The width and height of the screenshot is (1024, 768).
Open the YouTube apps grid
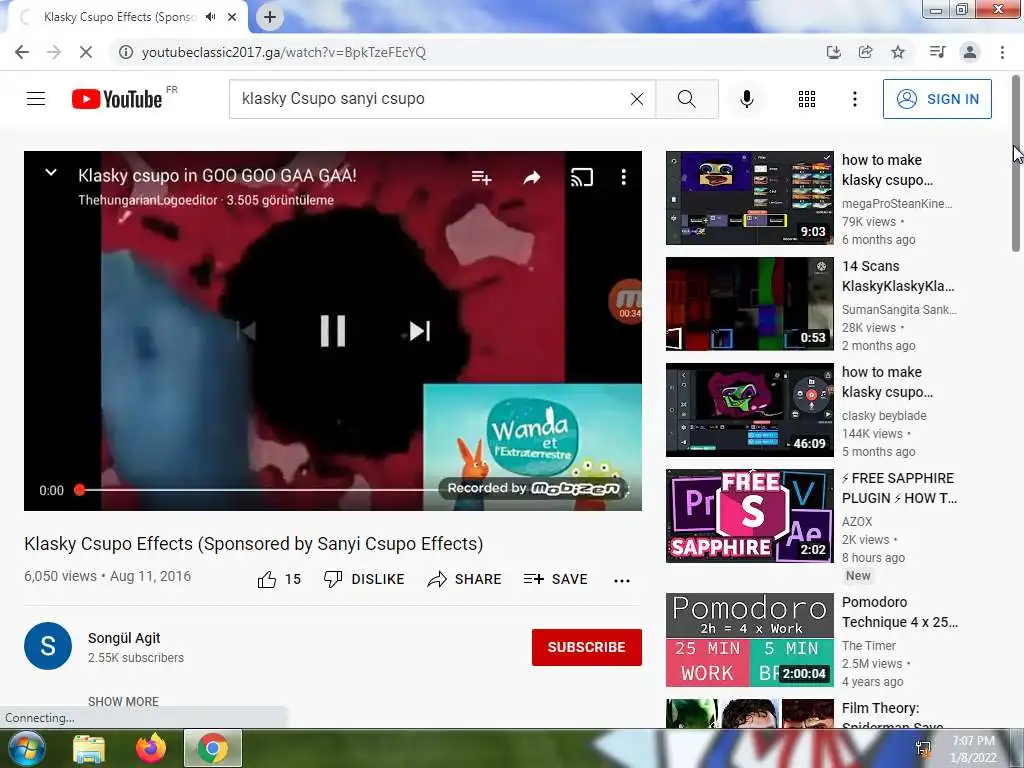(807, 99)
